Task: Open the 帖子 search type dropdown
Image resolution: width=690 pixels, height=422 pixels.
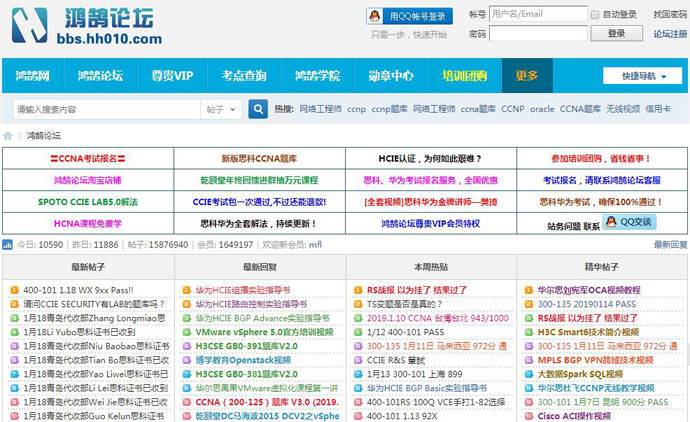Action: (x=221, y=109)
